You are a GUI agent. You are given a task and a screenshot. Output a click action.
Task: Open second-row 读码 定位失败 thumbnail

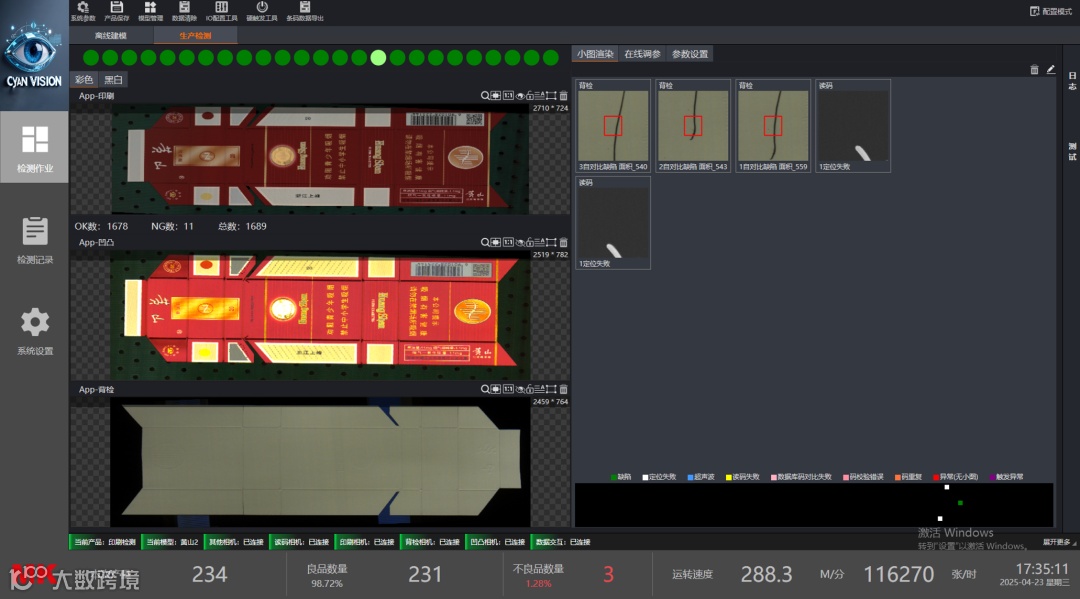tap(612, 223)
